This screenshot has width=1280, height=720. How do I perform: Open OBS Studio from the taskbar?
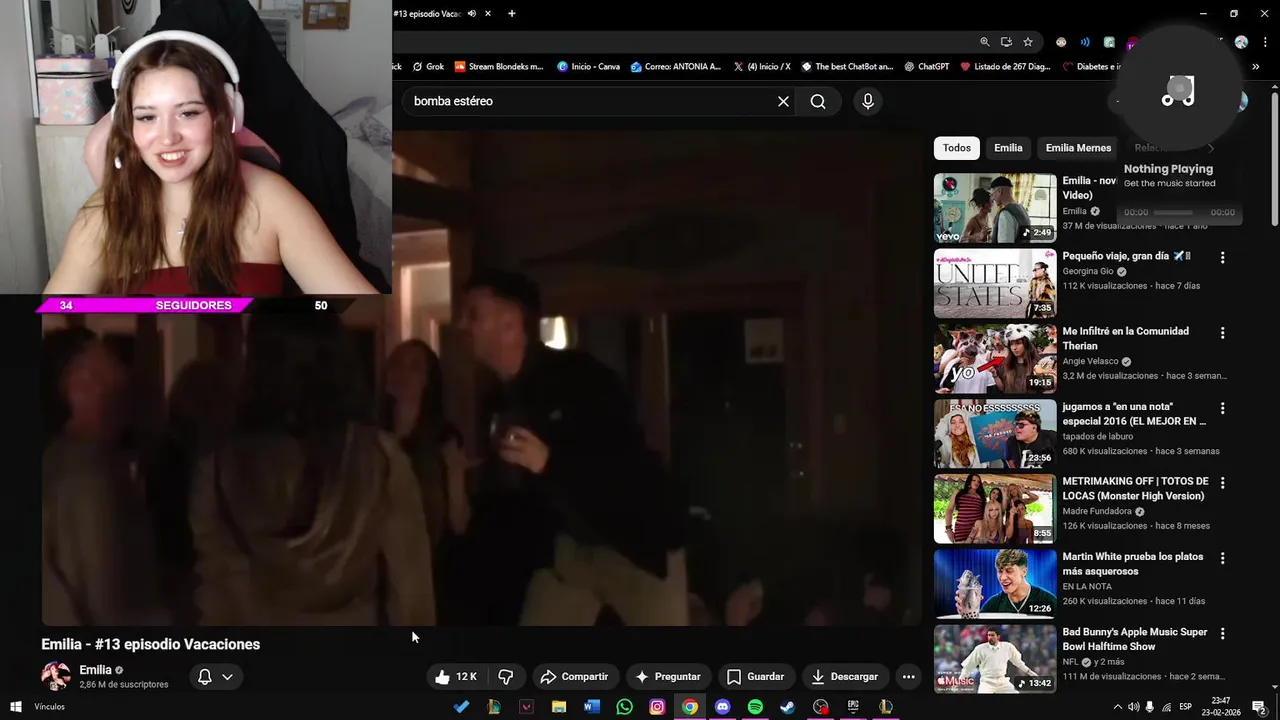(x=821, y=707)
